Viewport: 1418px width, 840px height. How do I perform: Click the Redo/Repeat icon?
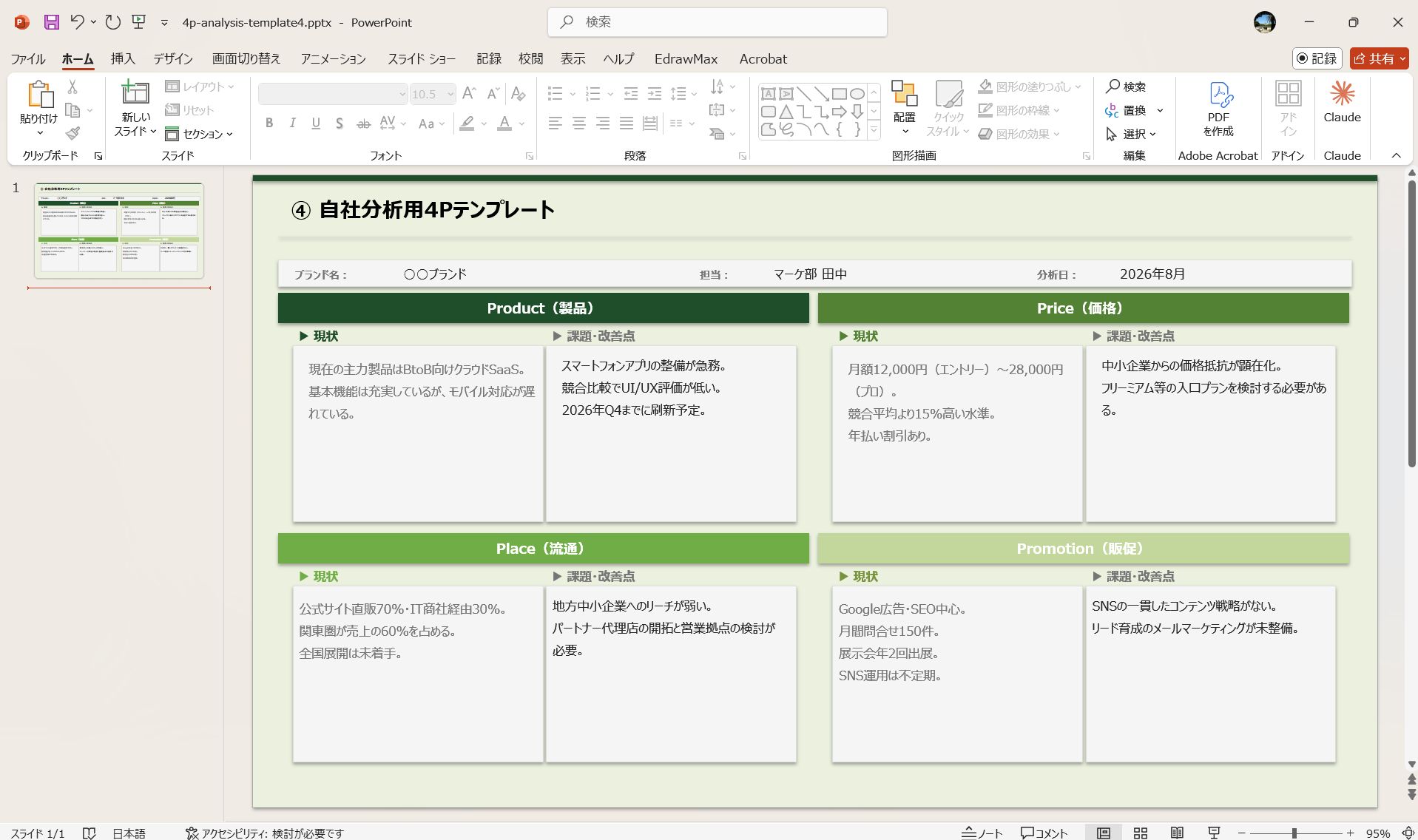click(x=112, y=22)
